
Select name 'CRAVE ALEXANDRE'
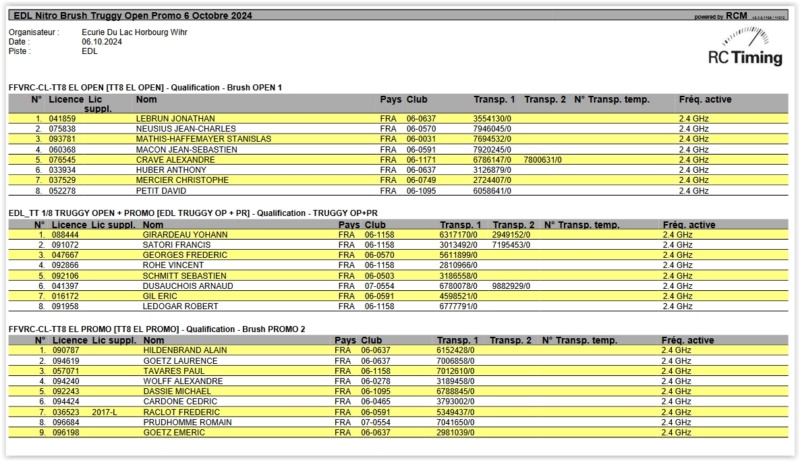point(175,160)
